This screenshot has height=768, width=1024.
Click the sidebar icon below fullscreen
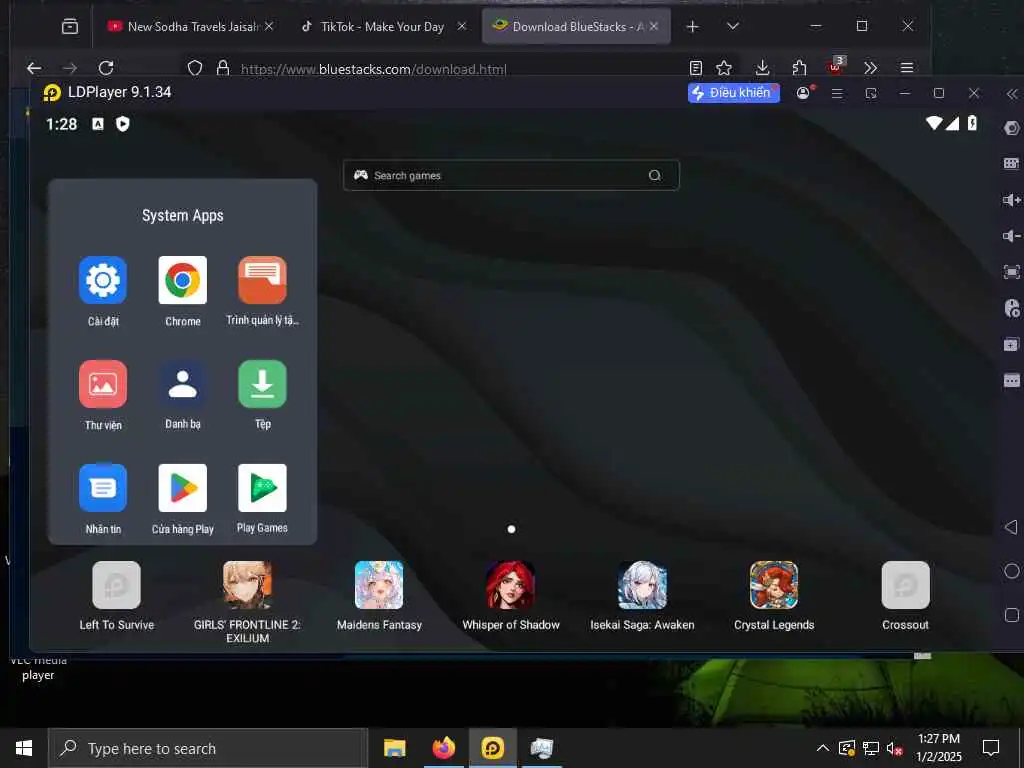pyautogui.click(x=1012, y=308)
